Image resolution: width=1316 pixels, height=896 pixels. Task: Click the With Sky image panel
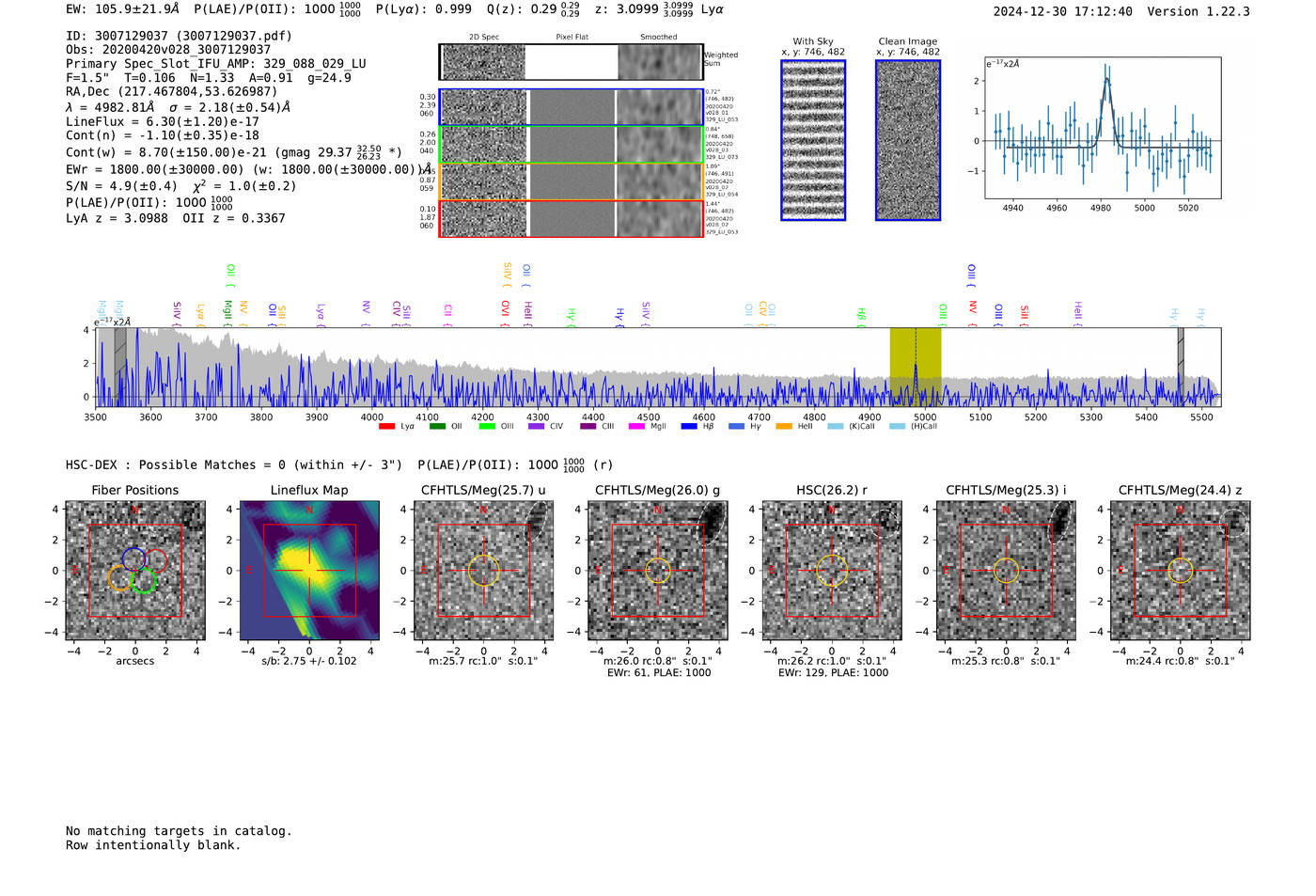(x=813, y=140)
